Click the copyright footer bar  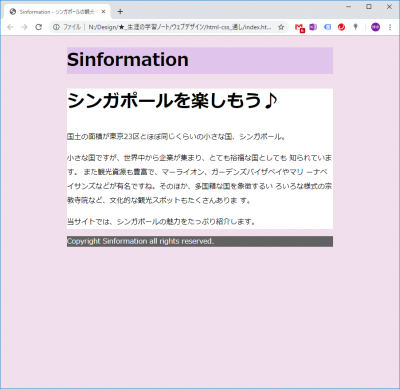(x=200, y=241)
